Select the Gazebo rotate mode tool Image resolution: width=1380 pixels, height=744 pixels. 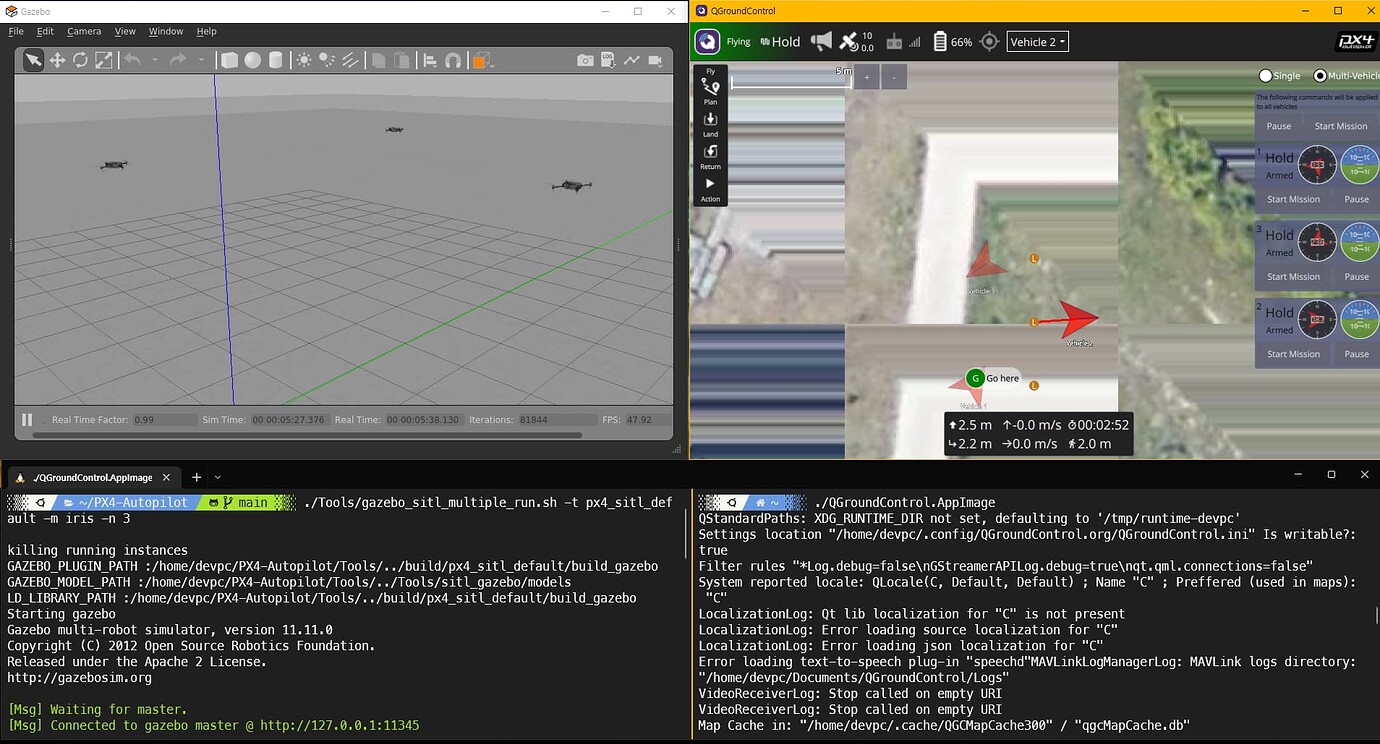80,60
